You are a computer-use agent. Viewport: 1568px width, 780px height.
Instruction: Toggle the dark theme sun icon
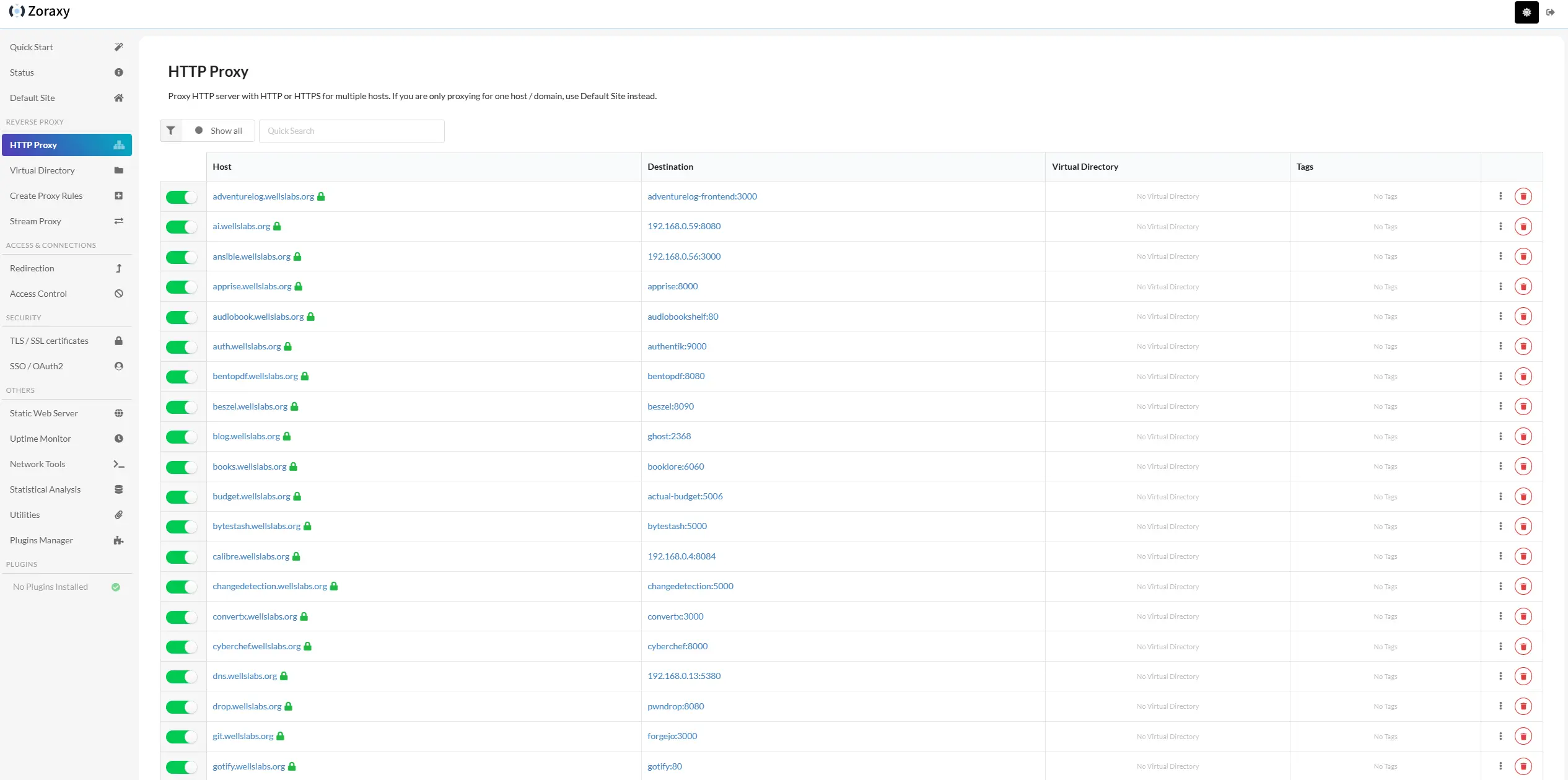[1526, 12]
